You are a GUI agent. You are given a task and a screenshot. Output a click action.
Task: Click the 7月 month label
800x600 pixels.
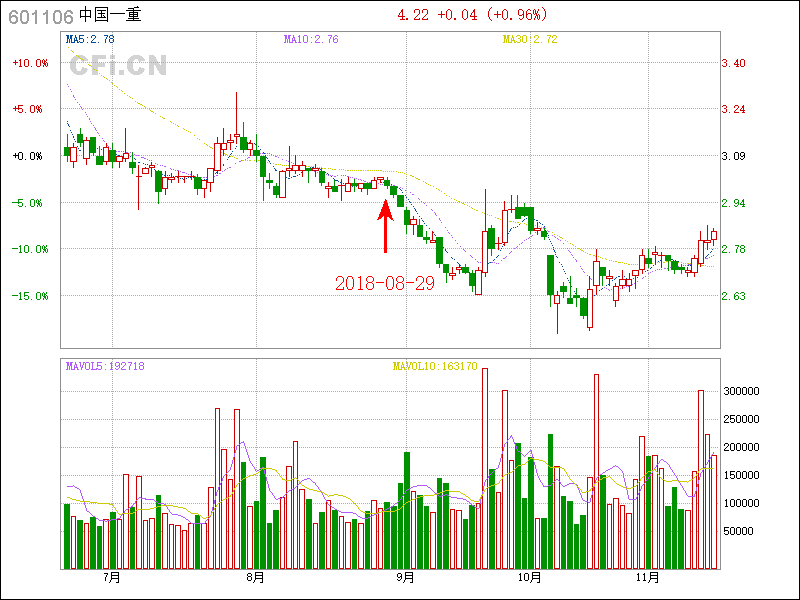[x=112, y=578]
